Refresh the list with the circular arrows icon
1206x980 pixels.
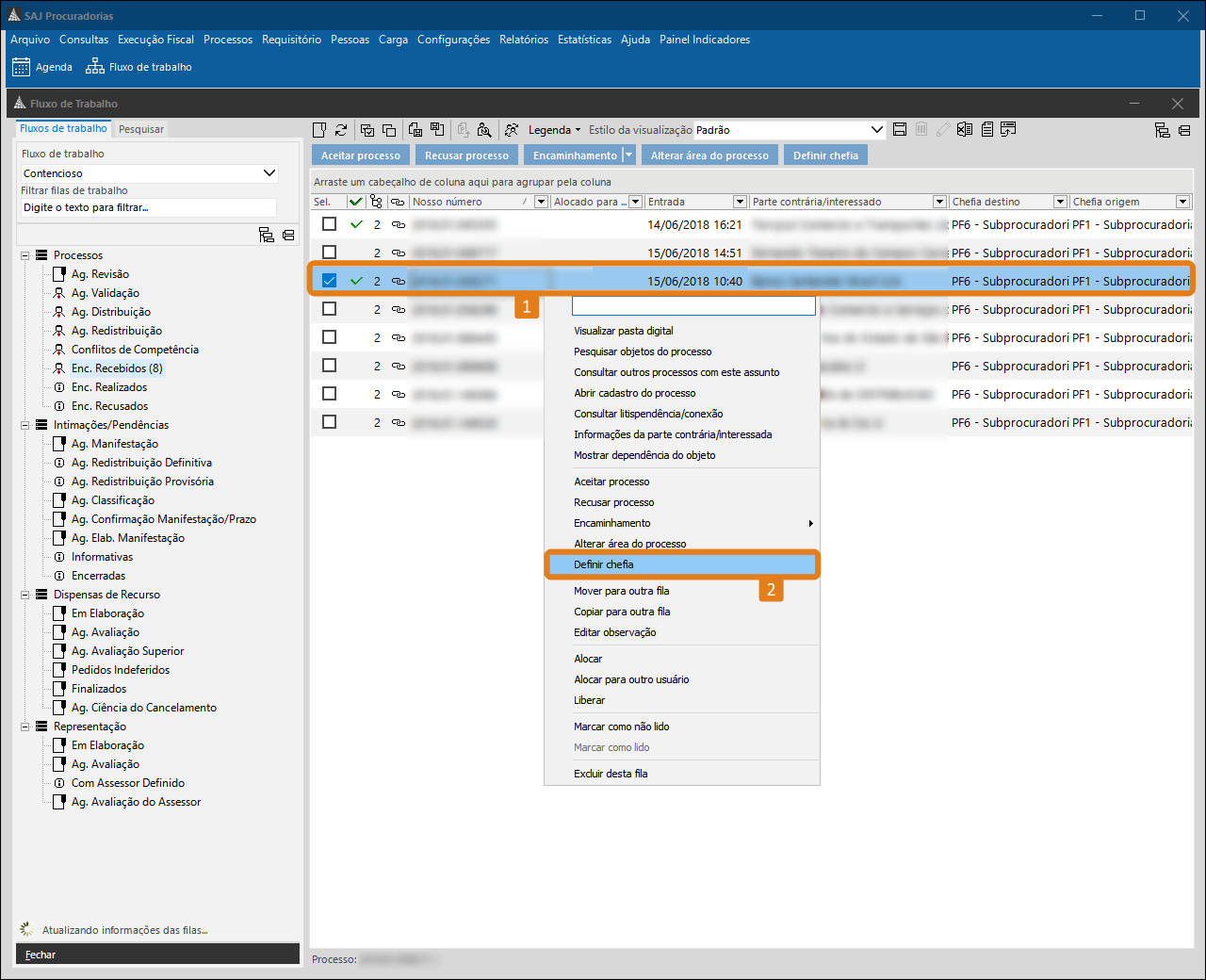(x=341, y=130)
